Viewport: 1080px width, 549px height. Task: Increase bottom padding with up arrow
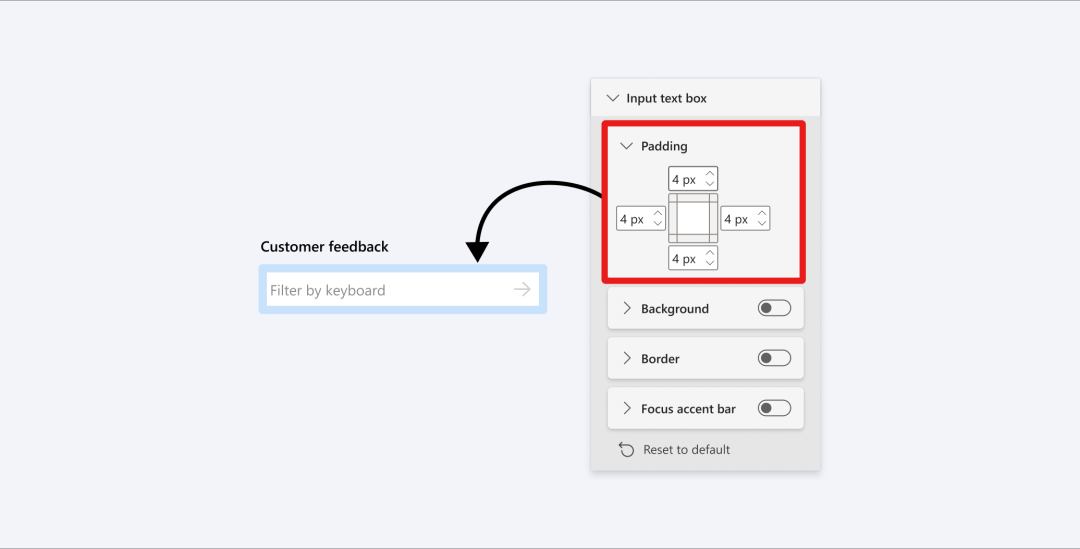[x=709, y=253]
